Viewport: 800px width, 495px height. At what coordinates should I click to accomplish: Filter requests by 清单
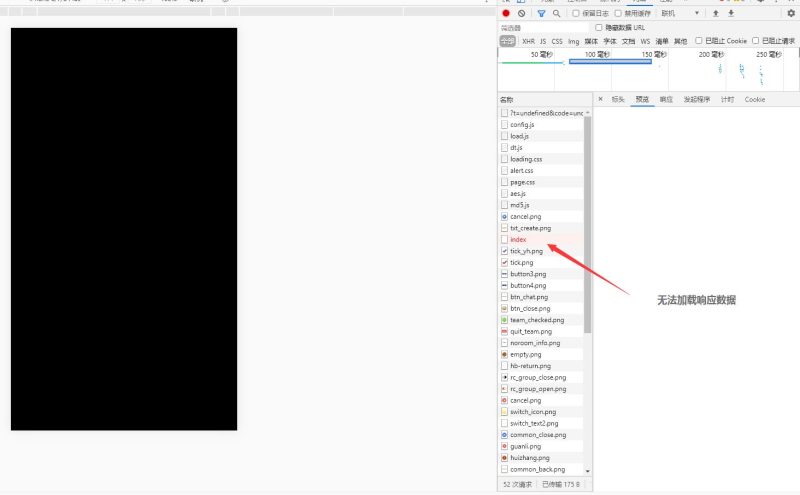tap(662, 41)
